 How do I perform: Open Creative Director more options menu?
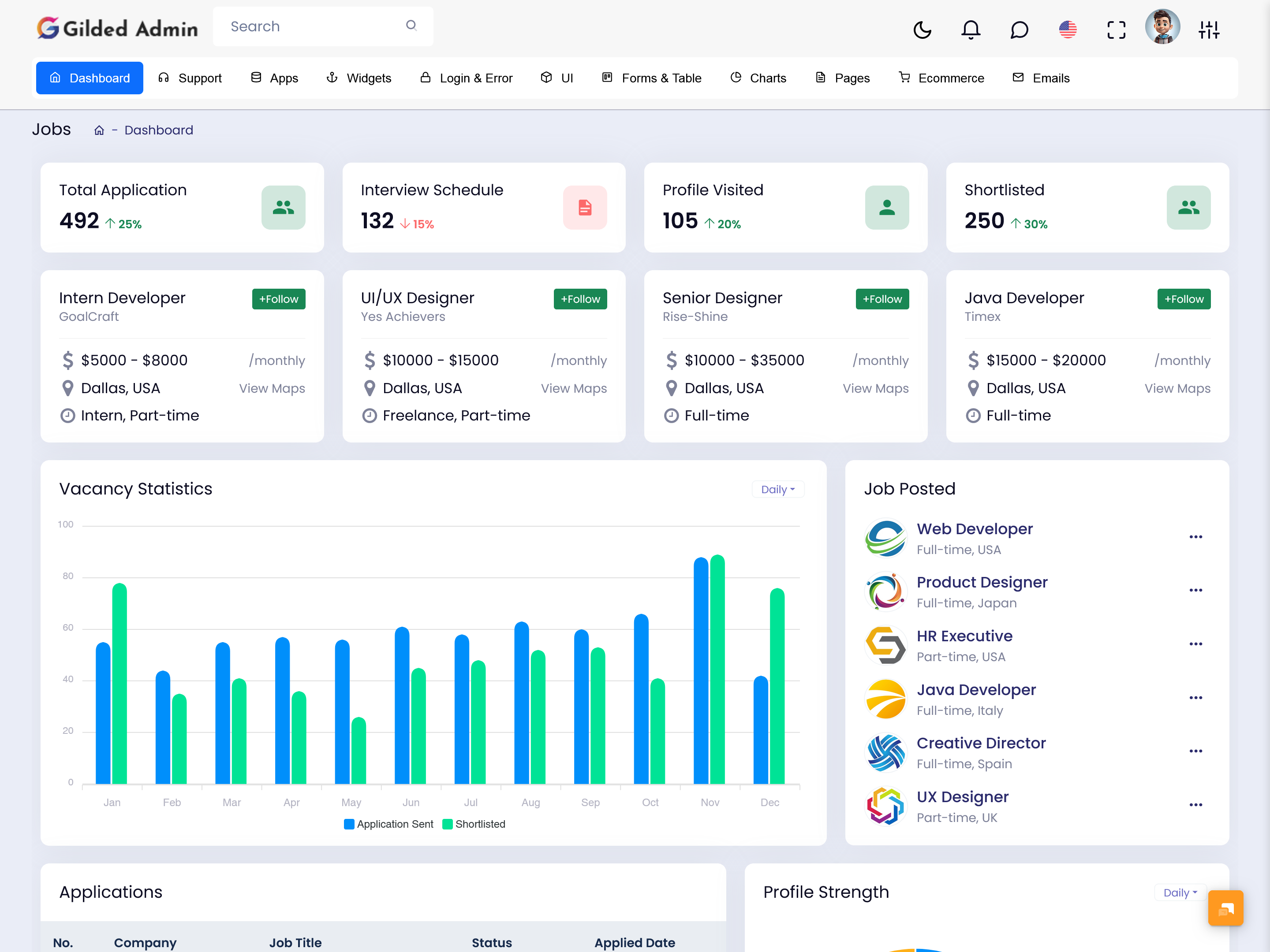(x=1195, y=751)
